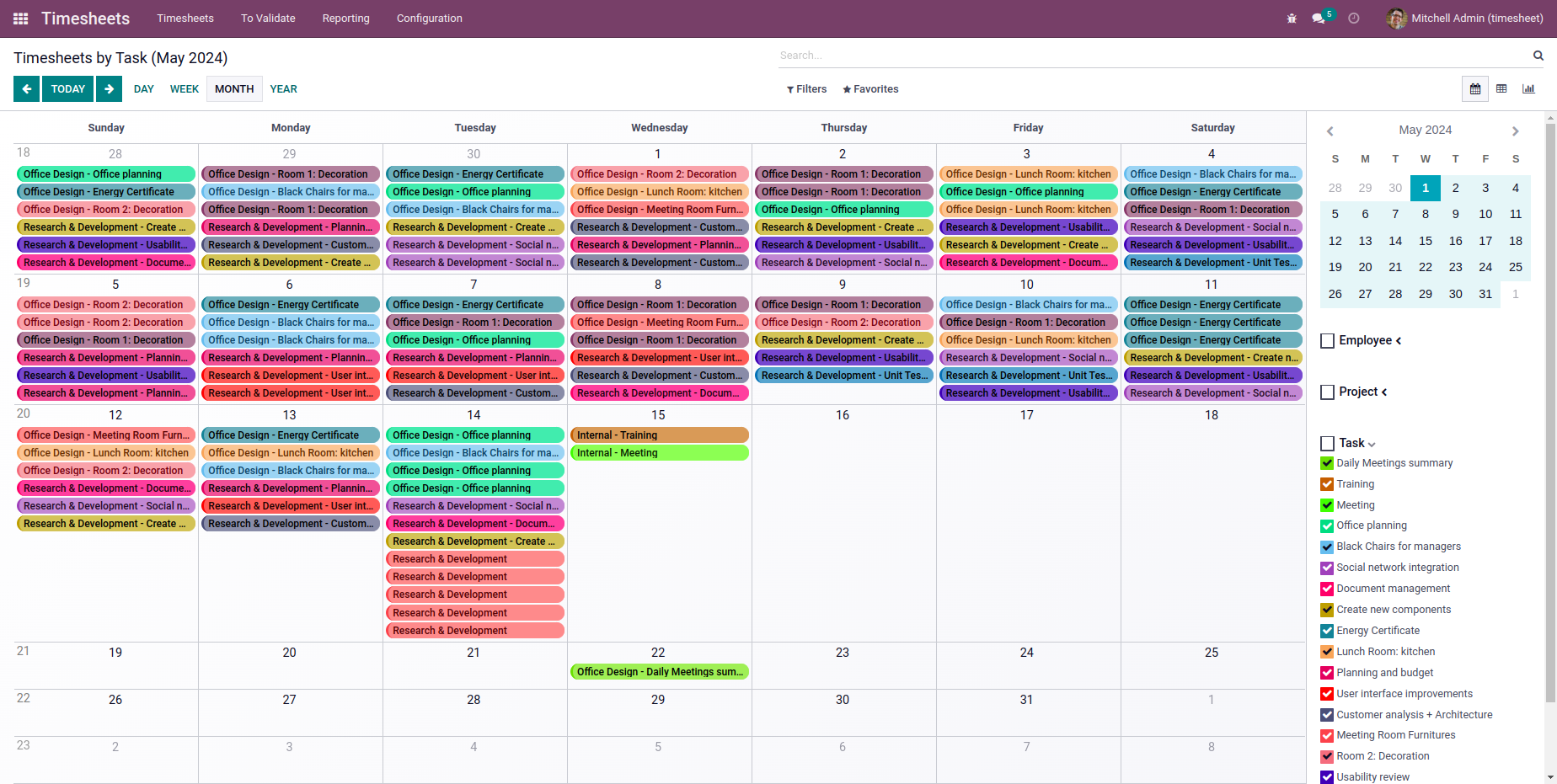Click the bug debug icon
The width and height of the screenshot is (1557, 784).
(x=1292, y=19)
